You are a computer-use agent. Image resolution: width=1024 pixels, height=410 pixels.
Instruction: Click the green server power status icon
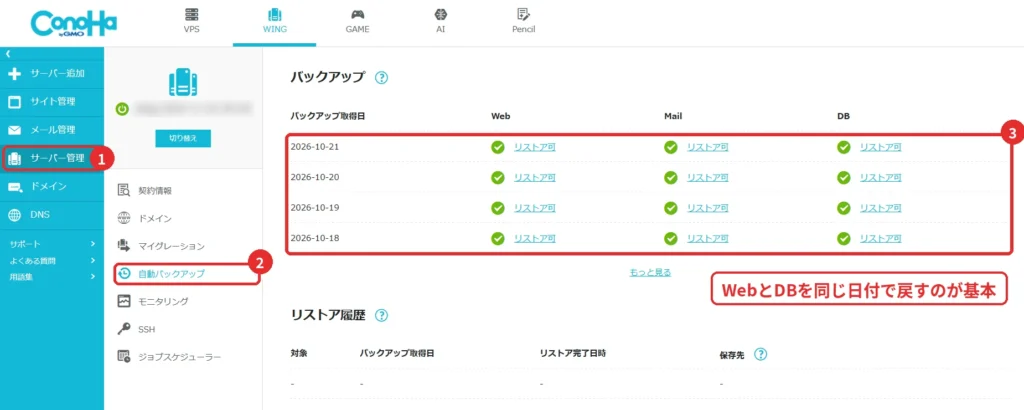pos(122,109)
